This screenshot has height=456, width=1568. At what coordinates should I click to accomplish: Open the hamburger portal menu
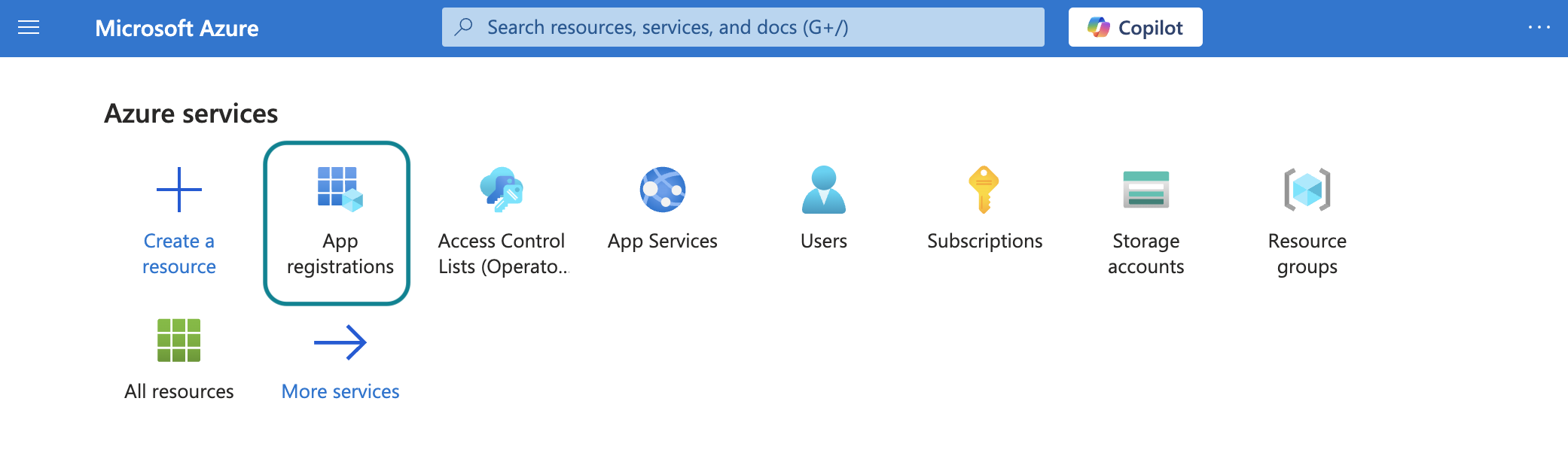pyautogui.click(x=29, y=28)
